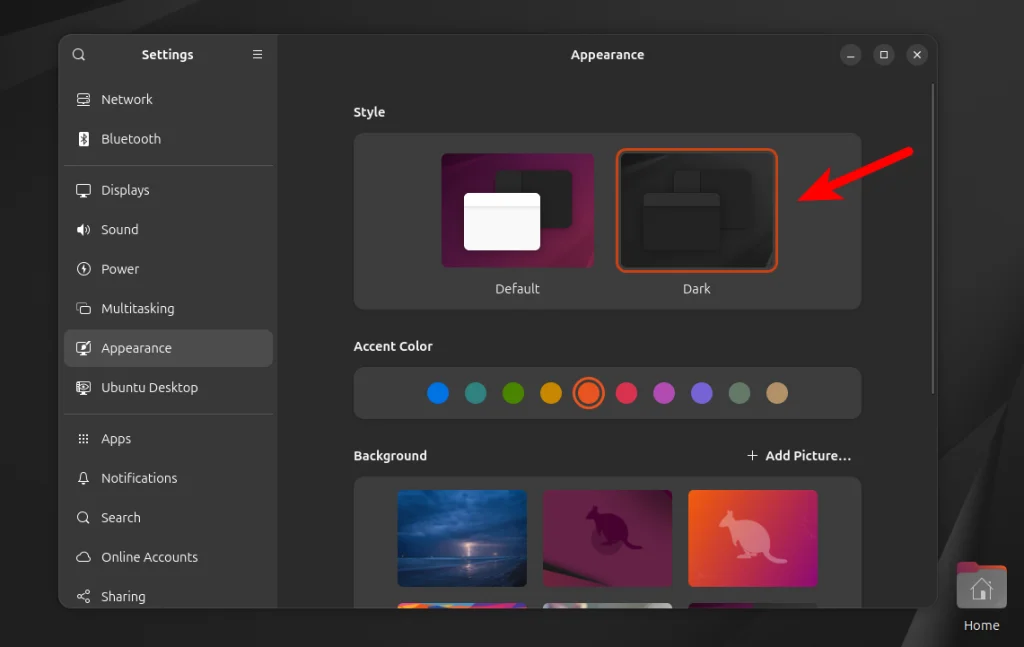The width and height of the screenshot is (1024, 647).
Task: Click the Add Picture button
Action: tap(799, 455)
